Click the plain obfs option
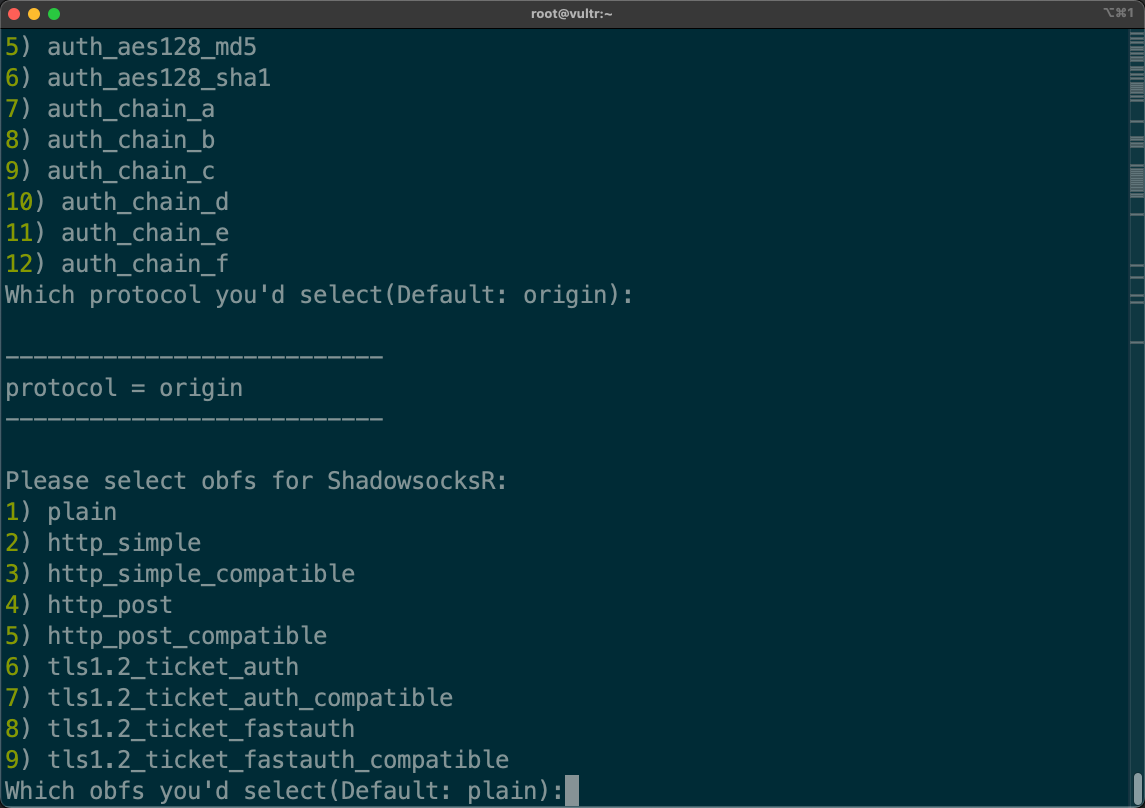1145x808 pixels. click(82, 512)
